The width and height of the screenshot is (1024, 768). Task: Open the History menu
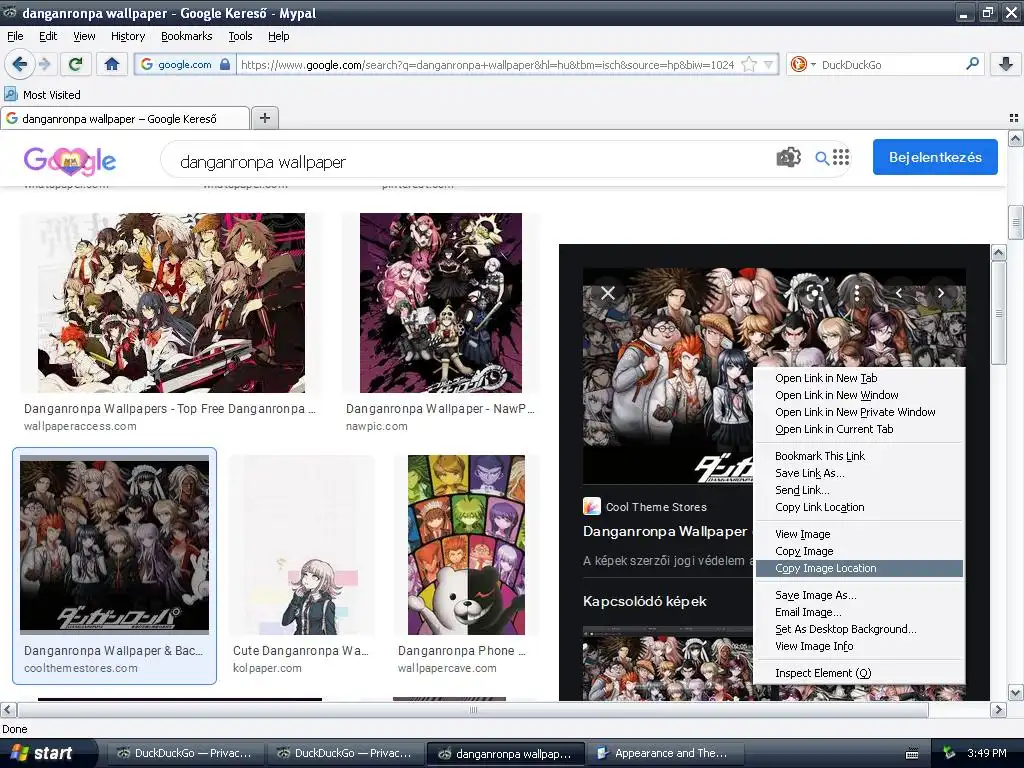128,36
